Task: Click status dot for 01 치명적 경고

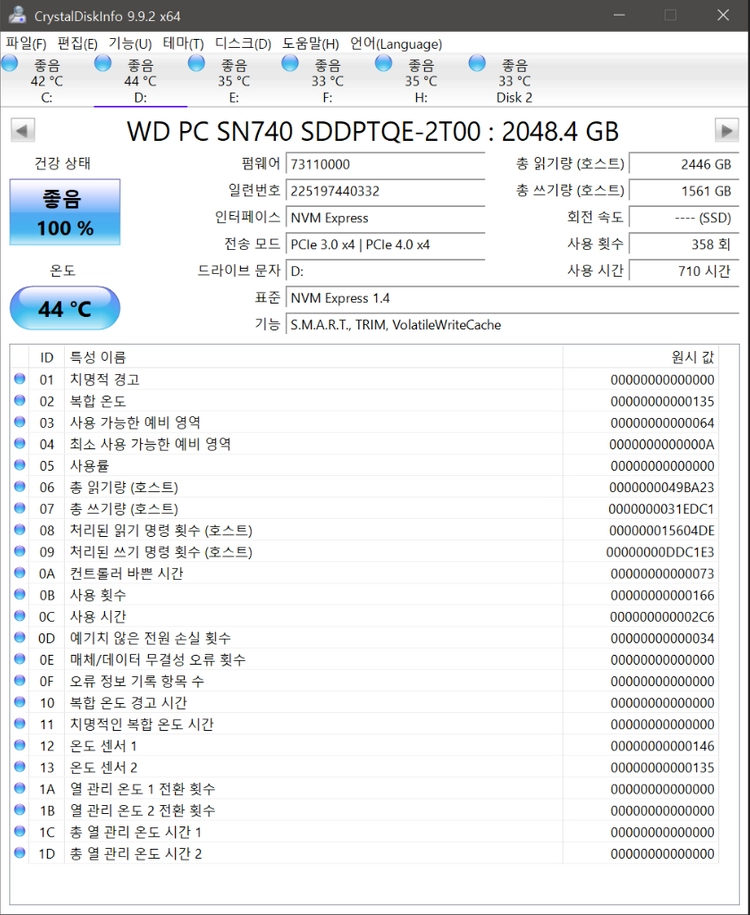Action: coord(20,379)
